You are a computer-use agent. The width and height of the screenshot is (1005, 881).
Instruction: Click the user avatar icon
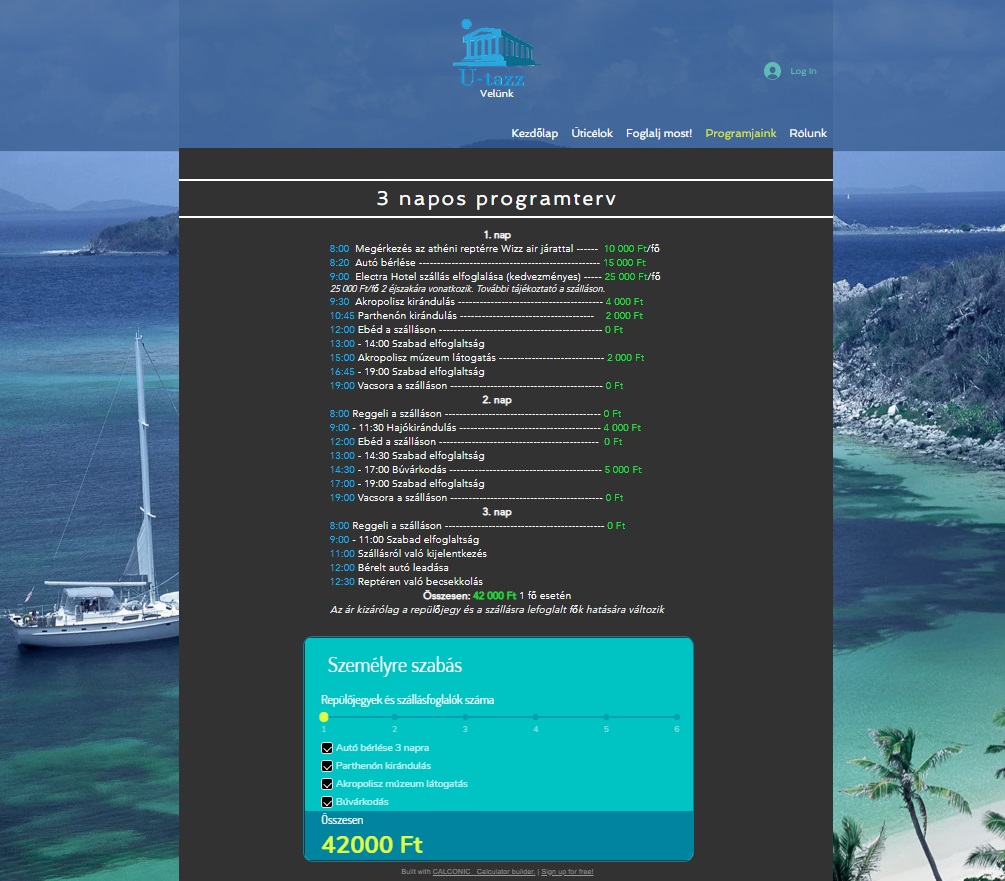pos(772,71)
